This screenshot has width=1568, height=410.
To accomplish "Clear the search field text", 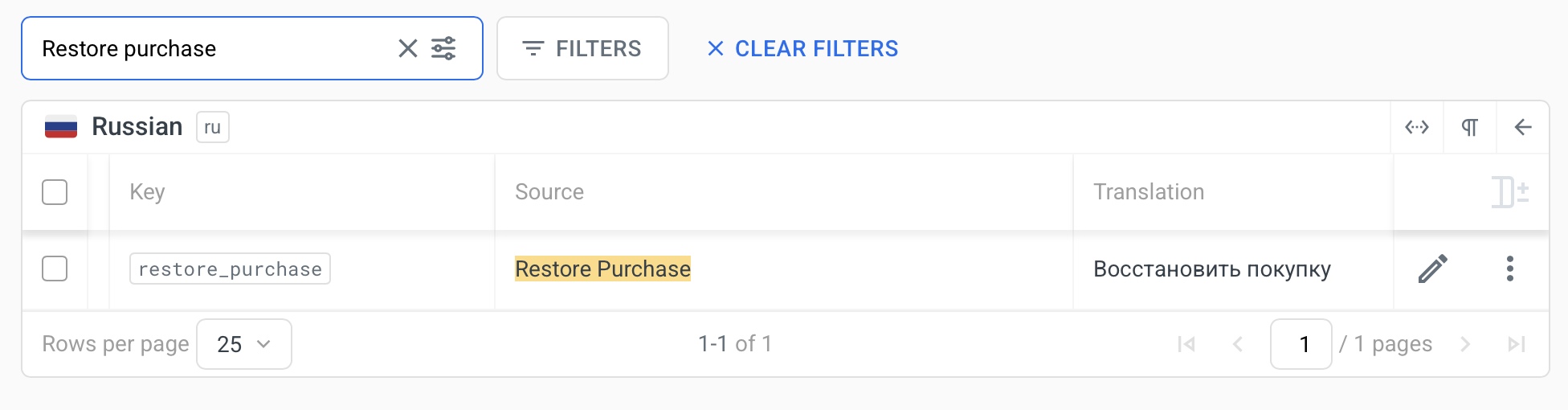I will [x=408, y=48].
